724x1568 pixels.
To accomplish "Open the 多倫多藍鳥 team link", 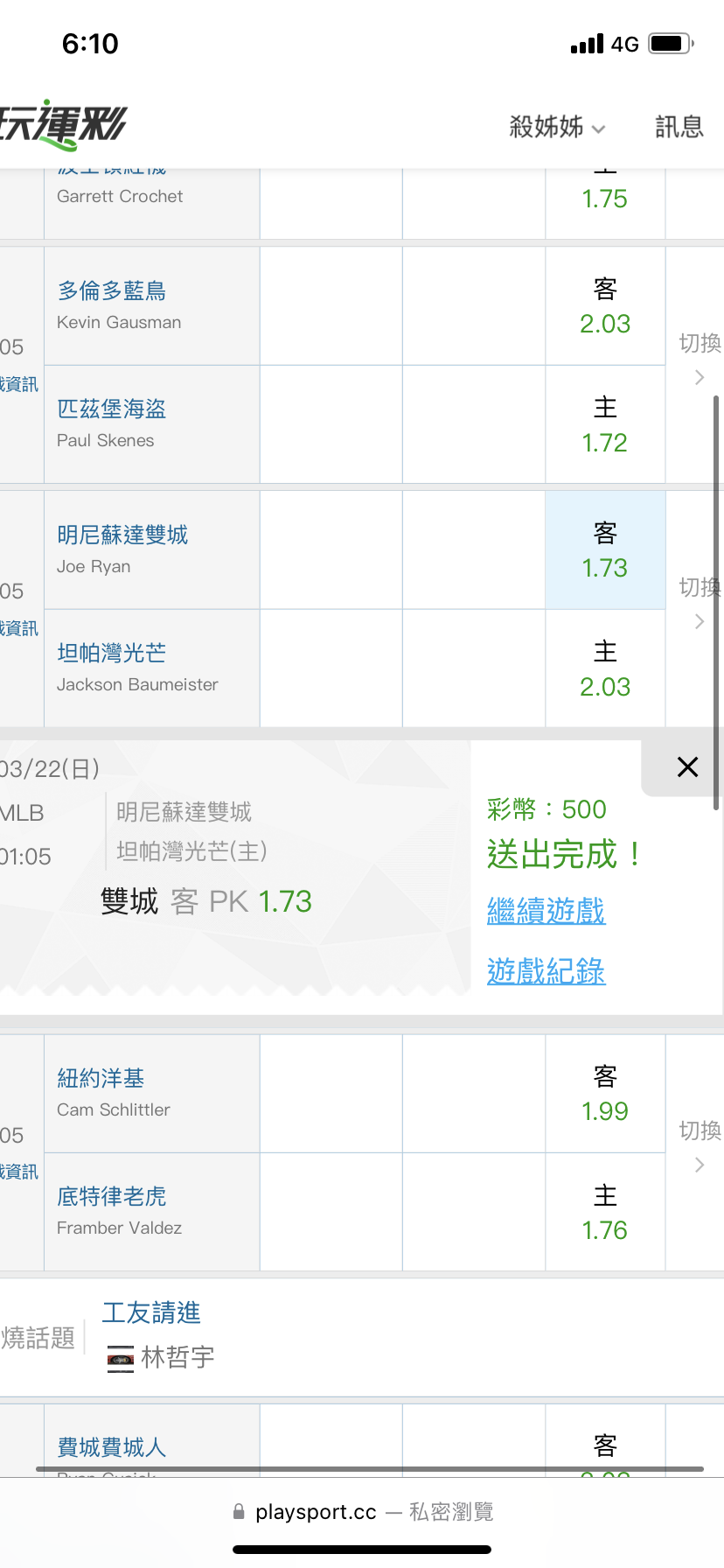I will click(x=112, y=290).
